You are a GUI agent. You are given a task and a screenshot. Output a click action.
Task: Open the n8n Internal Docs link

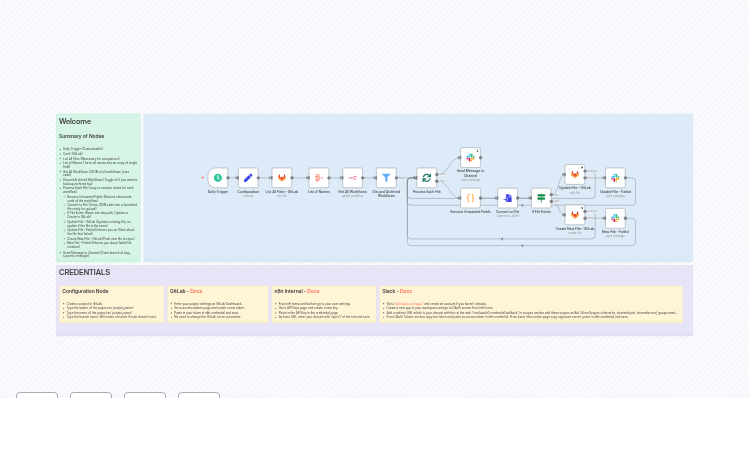[x=313, y=291]
